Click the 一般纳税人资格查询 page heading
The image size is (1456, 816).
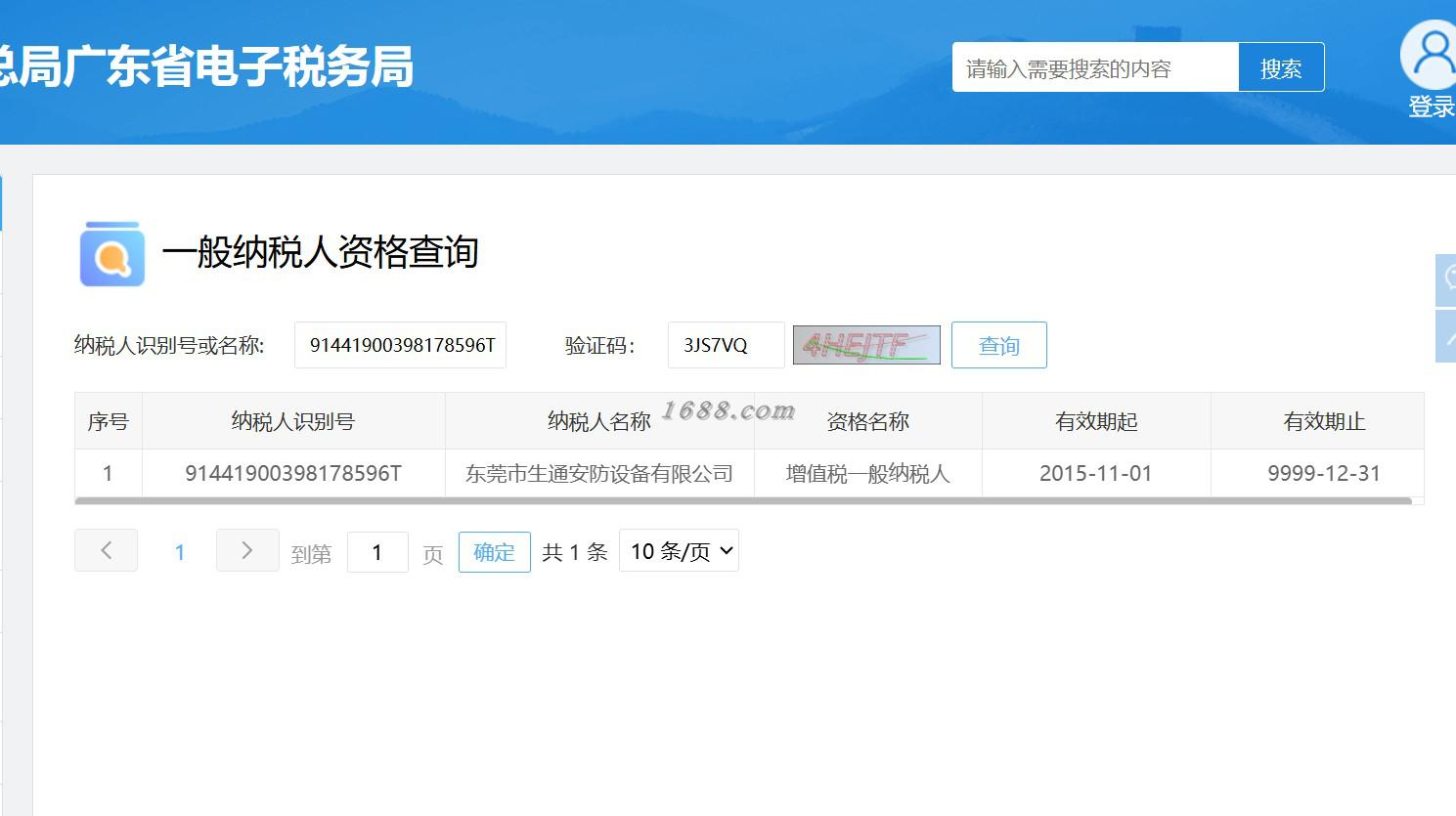click(x=320, y=252)
